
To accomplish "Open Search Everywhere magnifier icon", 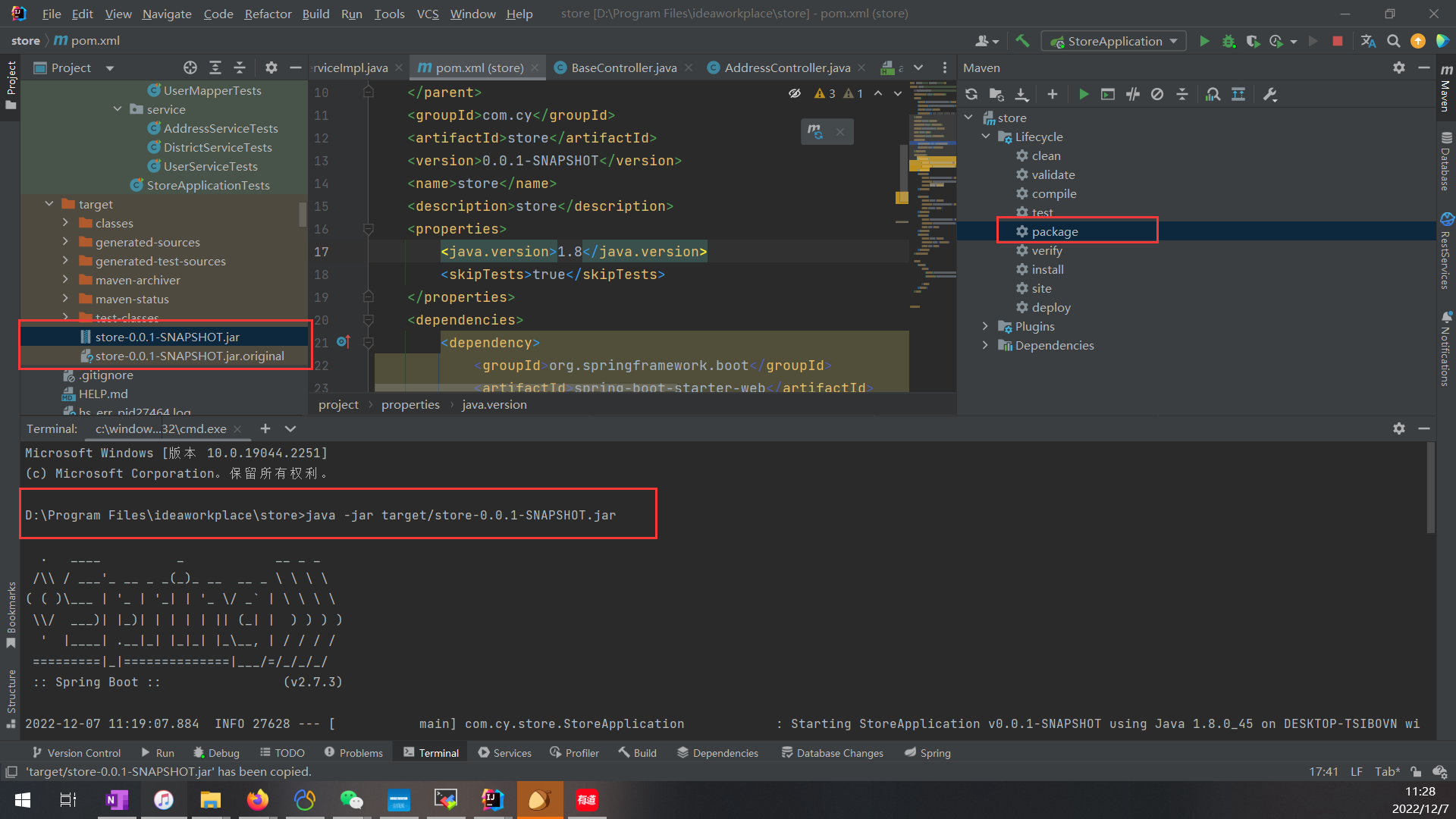I will pyautogui.click(x=1394, y=41).
